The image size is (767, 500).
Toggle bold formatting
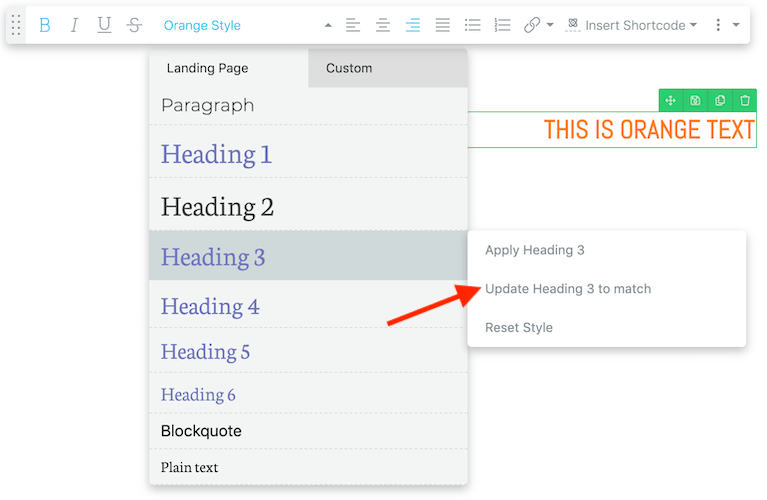click(45, 25)
